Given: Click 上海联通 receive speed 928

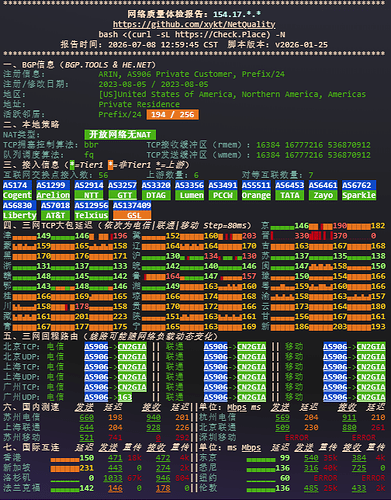Looking at the screenshot, I should pyautogui.click(x=153, y=427).
